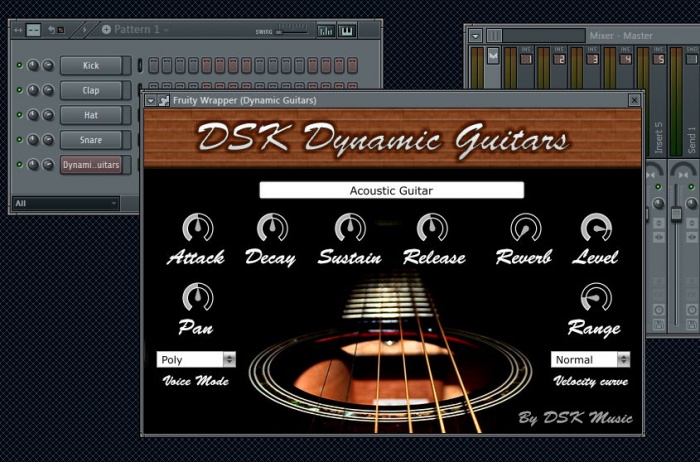700x462 pixels.
Task: Select Insert 1 track in Mixer
Action: tap(526, 59)
